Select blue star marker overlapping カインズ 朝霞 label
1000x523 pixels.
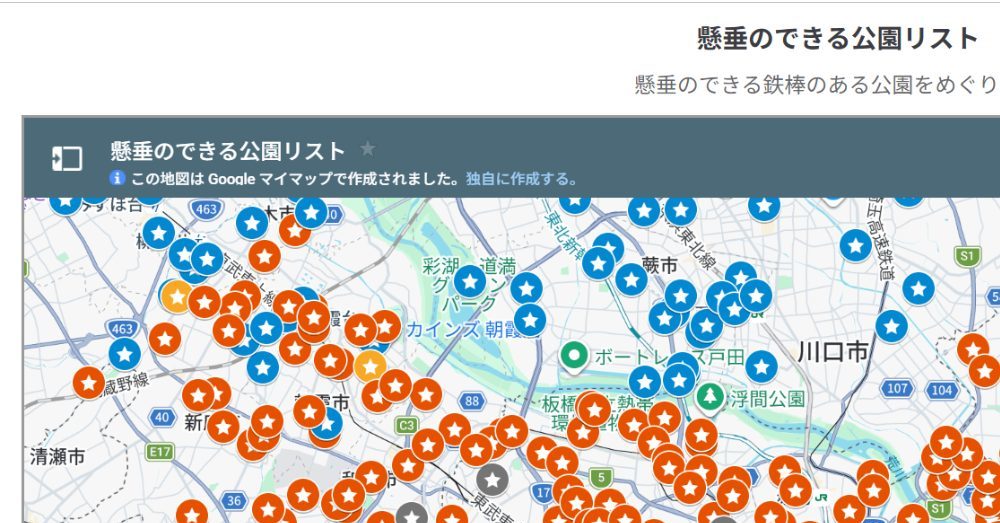[530, 320]
